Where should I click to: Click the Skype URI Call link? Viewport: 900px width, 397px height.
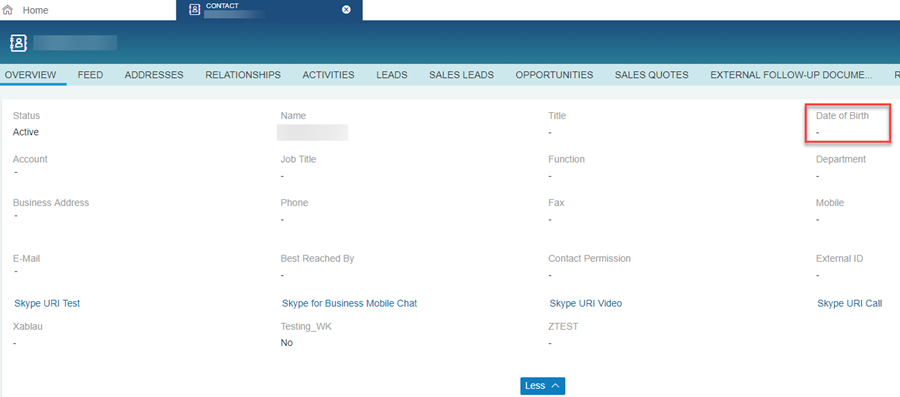[x=849, y=303]
